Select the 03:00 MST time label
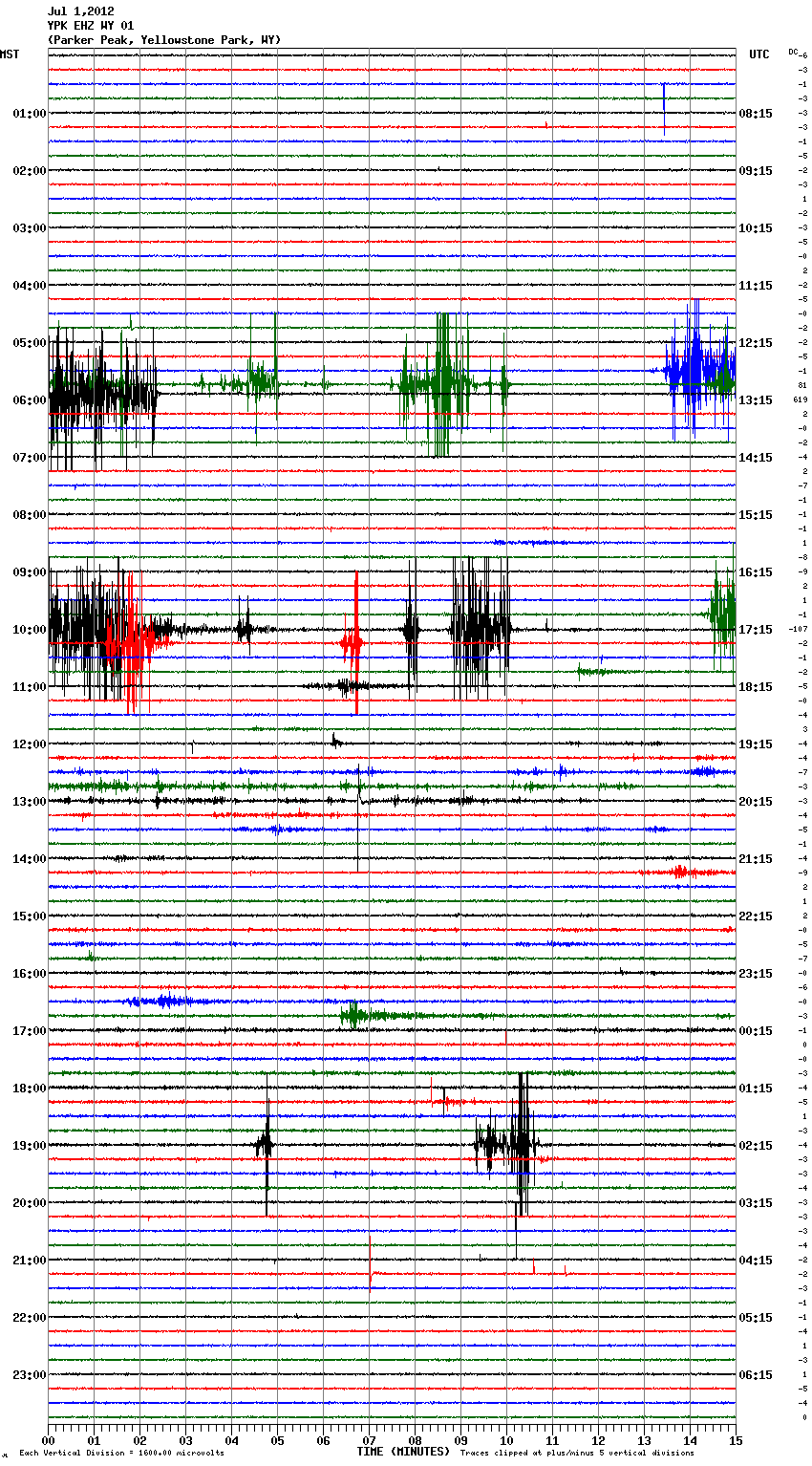The image size is (812, 1466). point(29,228)
